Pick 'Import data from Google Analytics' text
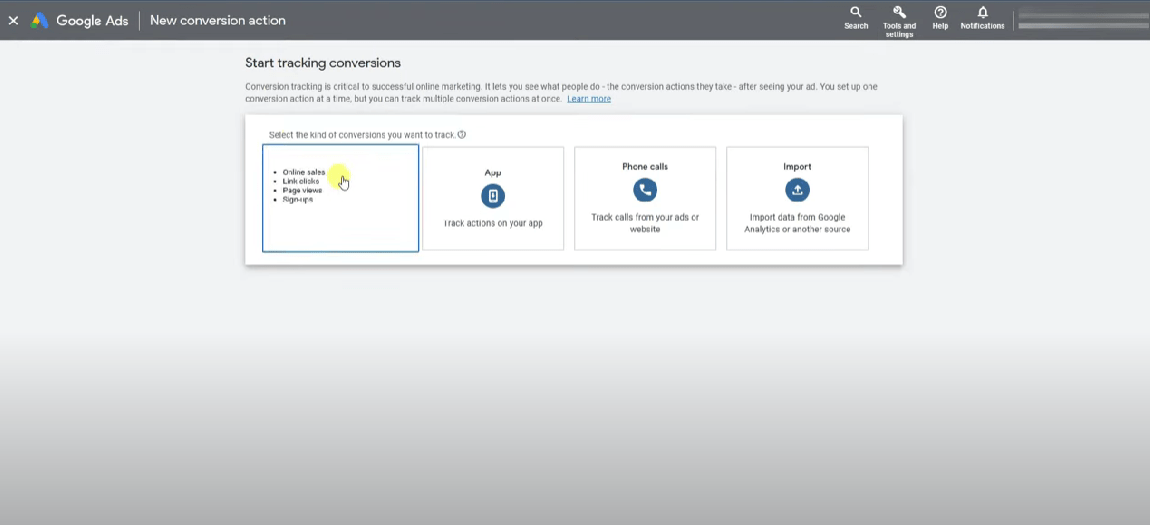Viewport: 1150px width, 525px height. 797,222
